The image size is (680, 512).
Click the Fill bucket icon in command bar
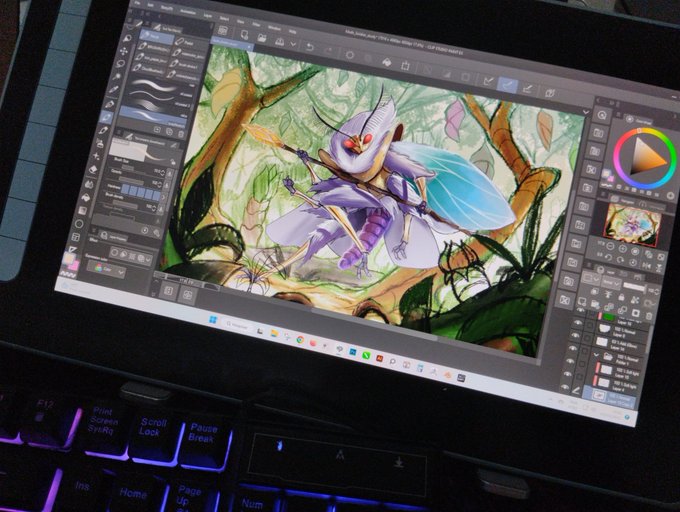click(386, 62)
